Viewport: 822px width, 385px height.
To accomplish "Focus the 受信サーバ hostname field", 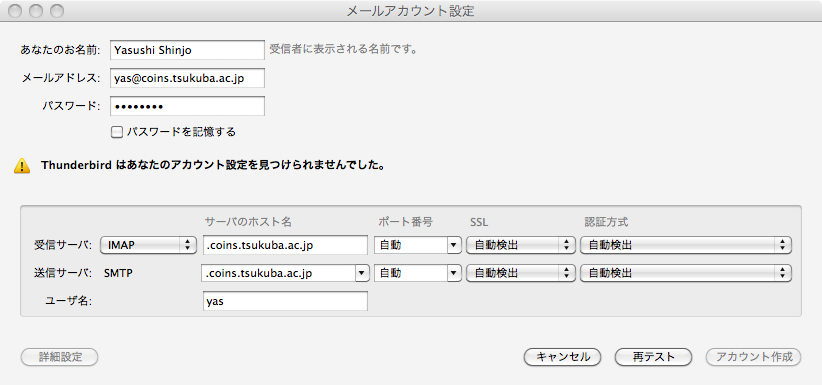I will [285, 245].
